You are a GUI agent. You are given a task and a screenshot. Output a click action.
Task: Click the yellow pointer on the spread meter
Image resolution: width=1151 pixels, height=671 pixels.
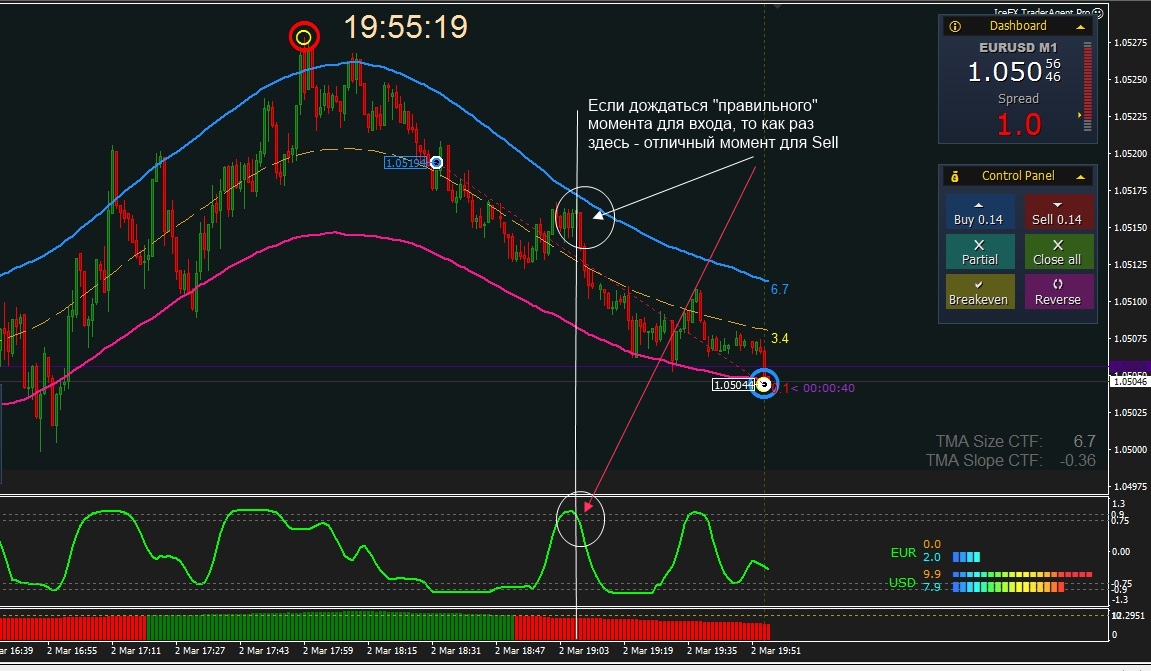pos(1079,115)
